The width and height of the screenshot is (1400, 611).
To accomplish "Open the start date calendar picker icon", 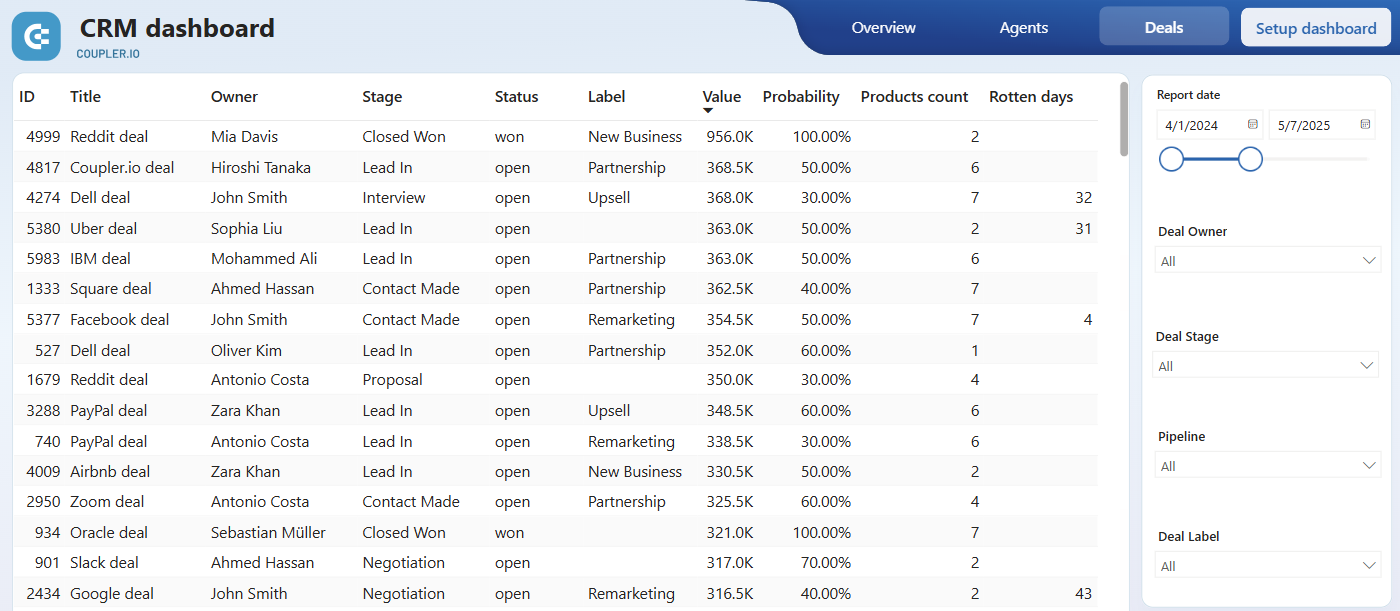I will click(1252, 125).
